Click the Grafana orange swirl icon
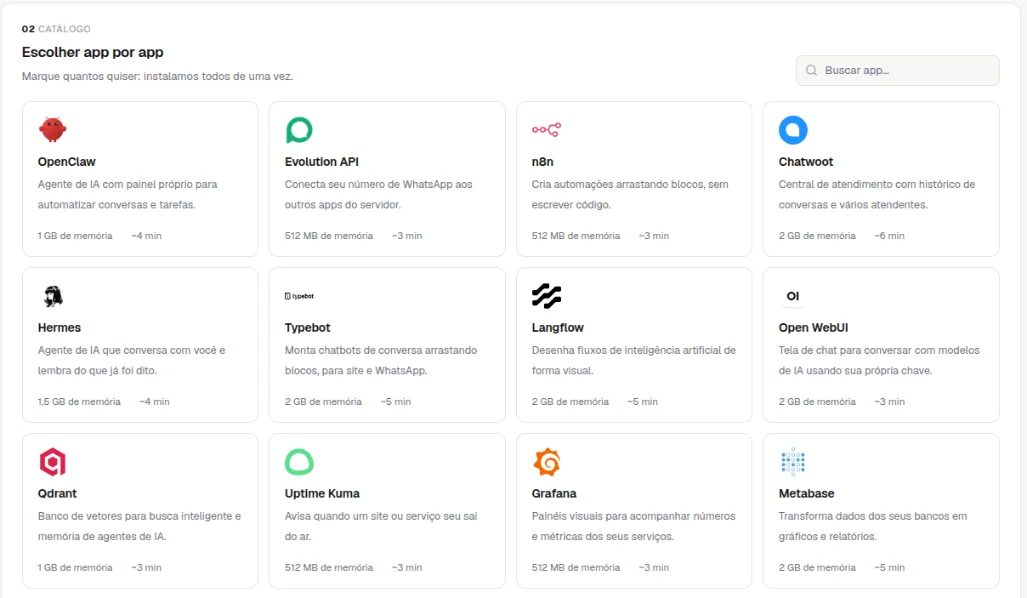 tap(547, 462)
